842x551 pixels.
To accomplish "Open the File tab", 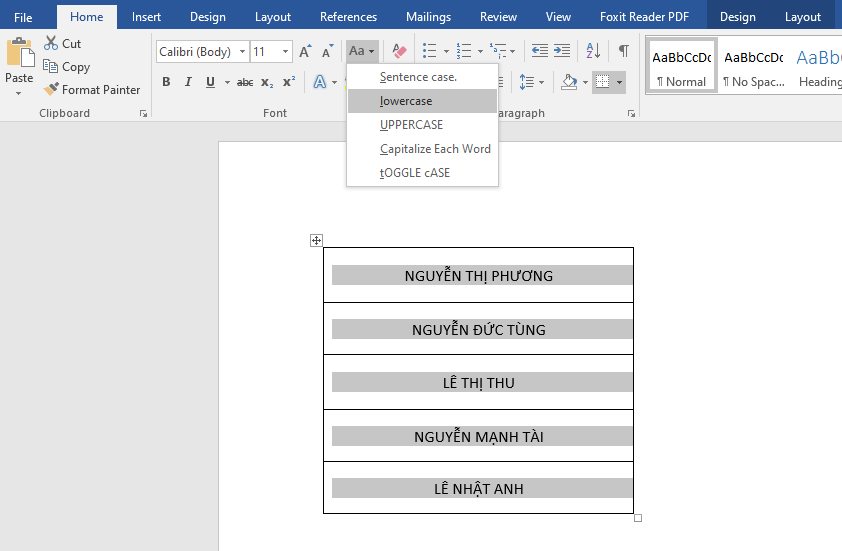I will [23, 17].
